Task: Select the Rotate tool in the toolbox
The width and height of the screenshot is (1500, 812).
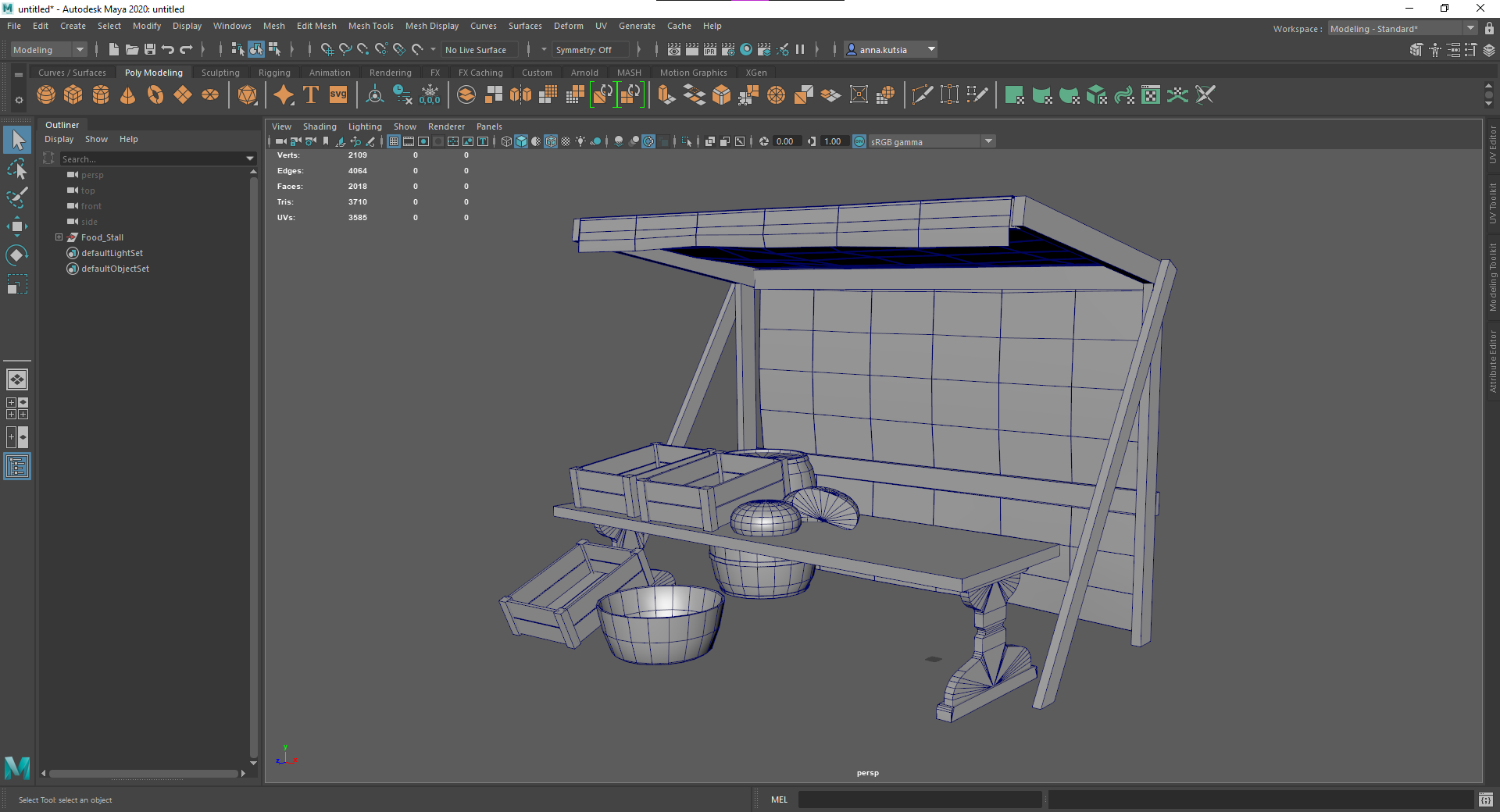Action: click(x=17, y=255)
